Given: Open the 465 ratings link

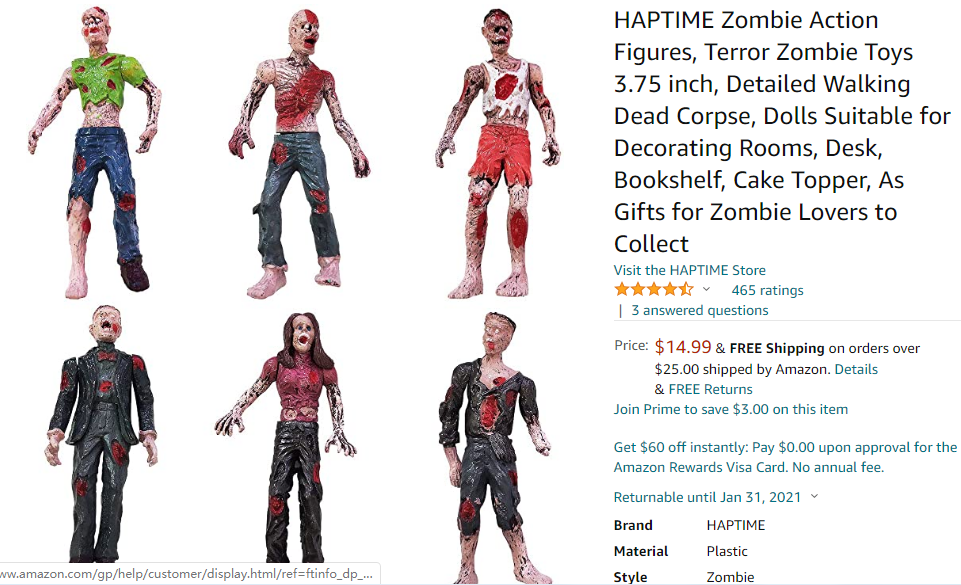Looking at the screenshot, I should coord(767,290).
